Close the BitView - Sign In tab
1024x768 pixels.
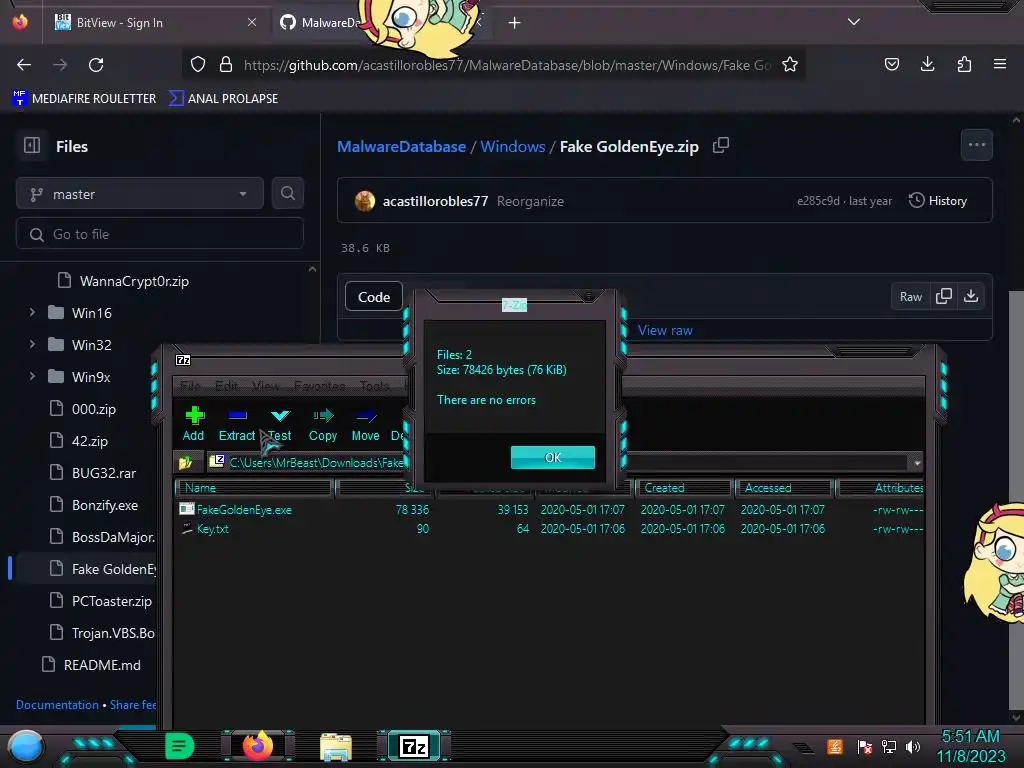[x=252, y=22]
